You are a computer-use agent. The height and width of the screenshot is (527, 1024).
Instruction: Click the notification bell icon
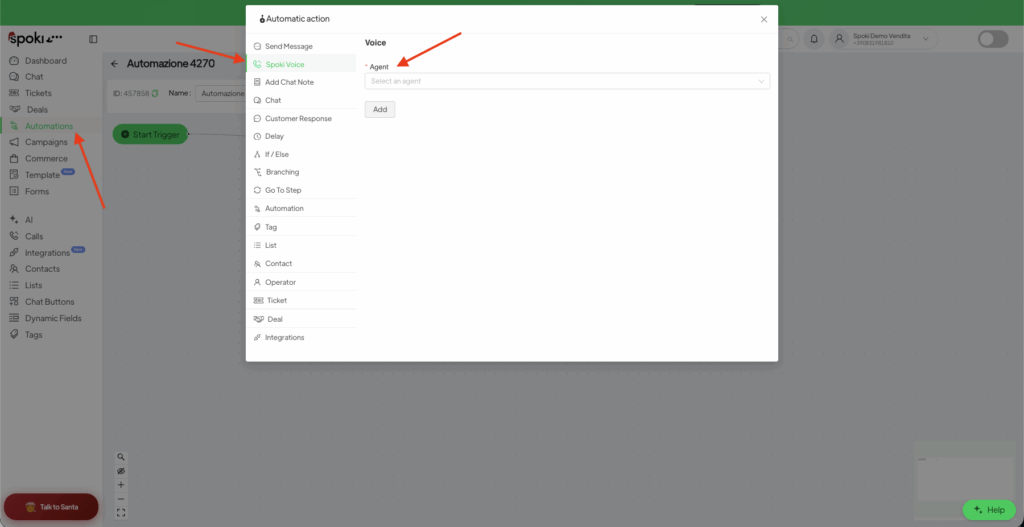[x=814, y=39]
